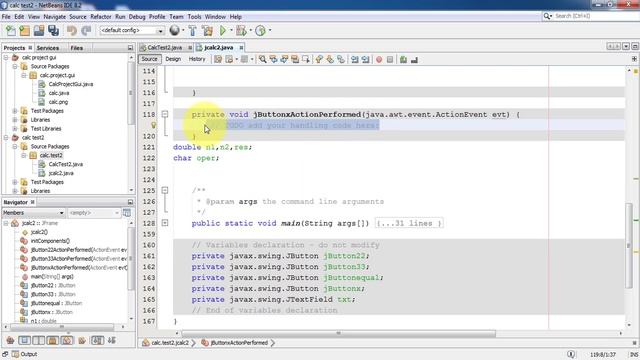Open the Navigate menu
This screenshot has width=640, height=360.
[x=55, y=17]
